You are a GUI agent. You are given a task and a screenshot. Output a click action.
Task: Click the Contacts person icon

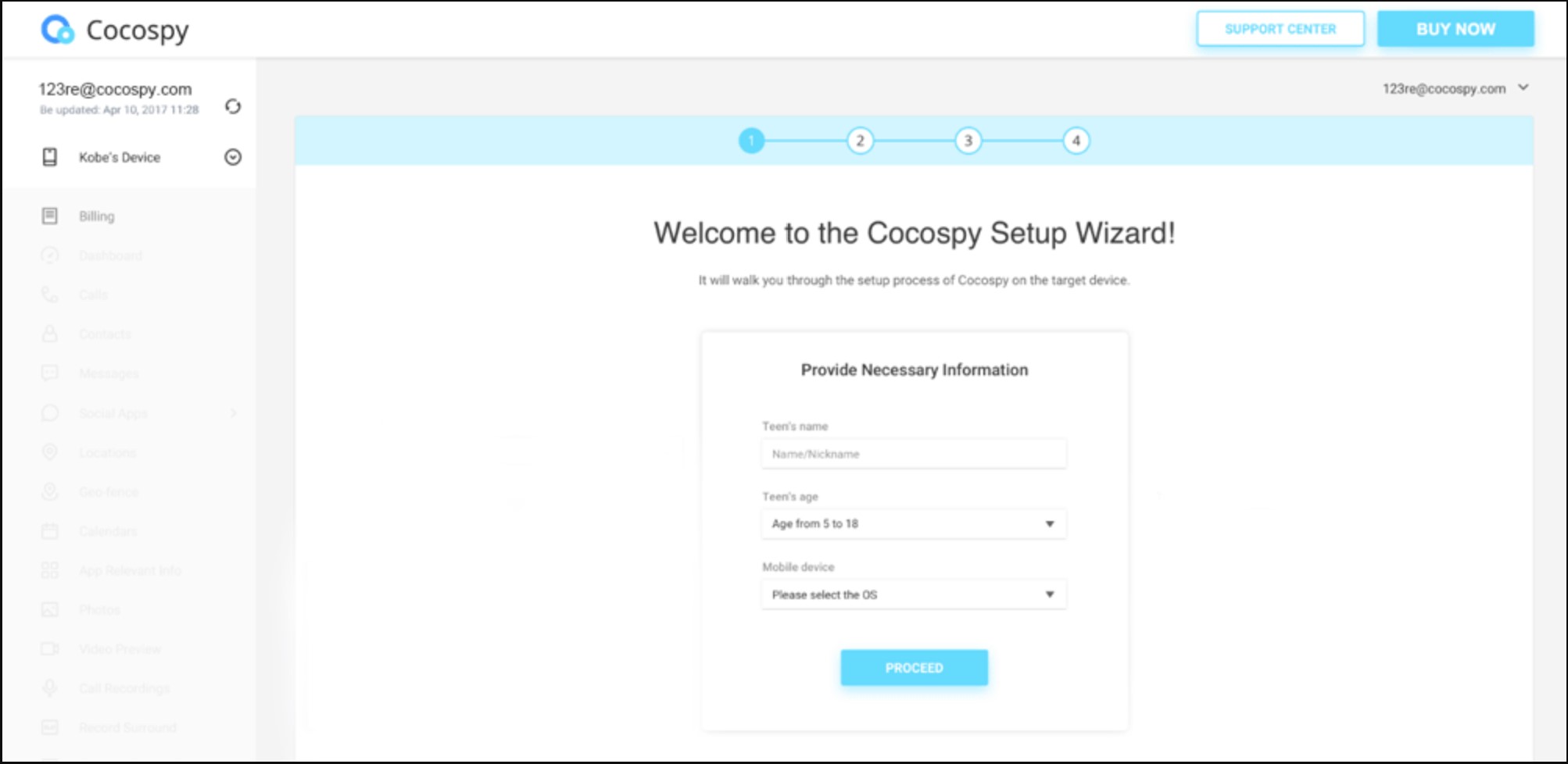(49, 334)
